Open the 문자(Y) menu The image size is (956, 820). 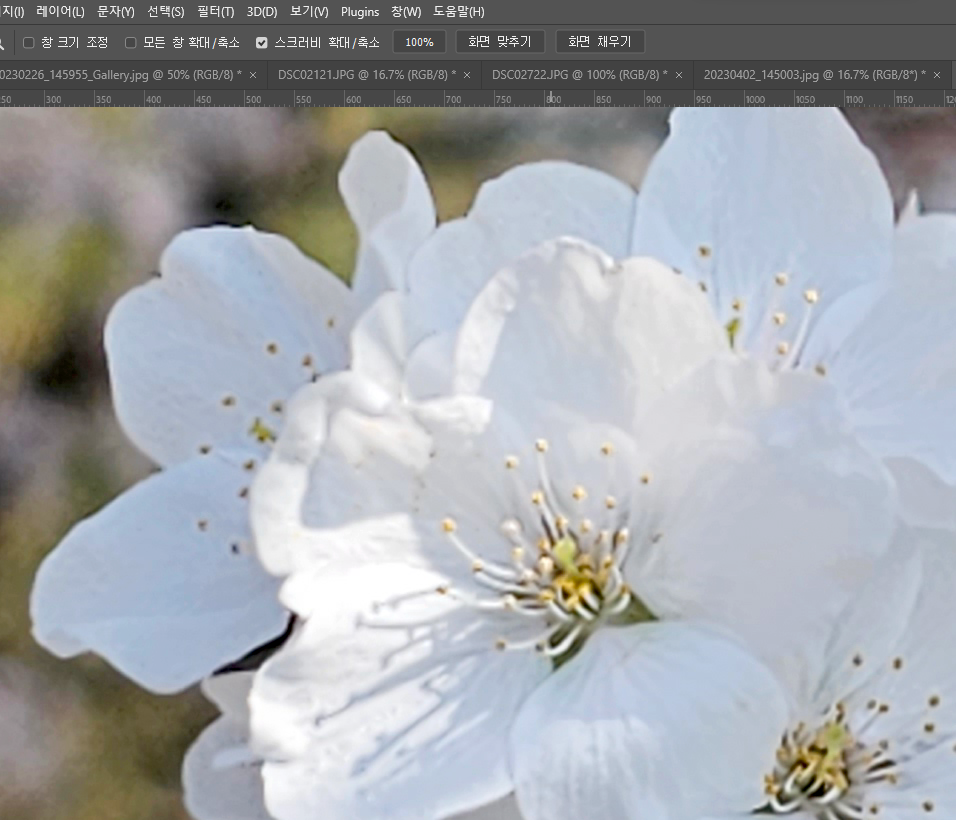(x=116, y=12)
